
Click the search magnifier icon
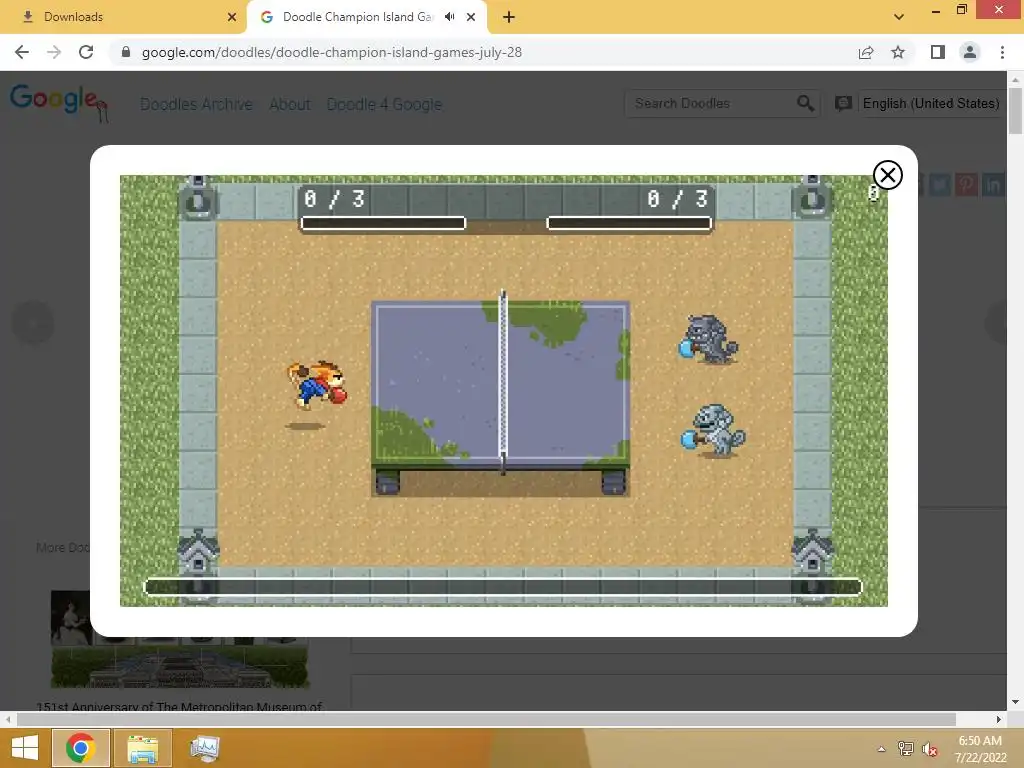coord(805,103)
